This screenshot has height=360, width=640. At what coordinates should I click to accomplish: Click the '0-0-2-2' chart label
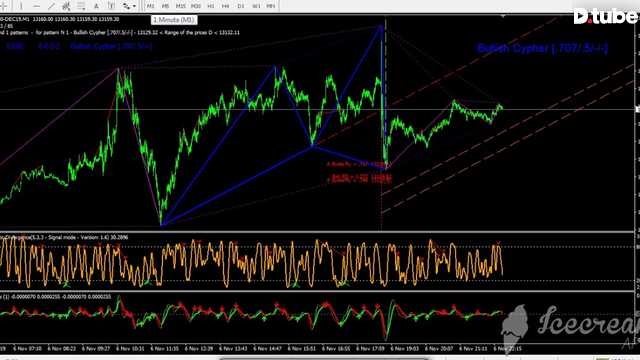(x=49, y=46)
